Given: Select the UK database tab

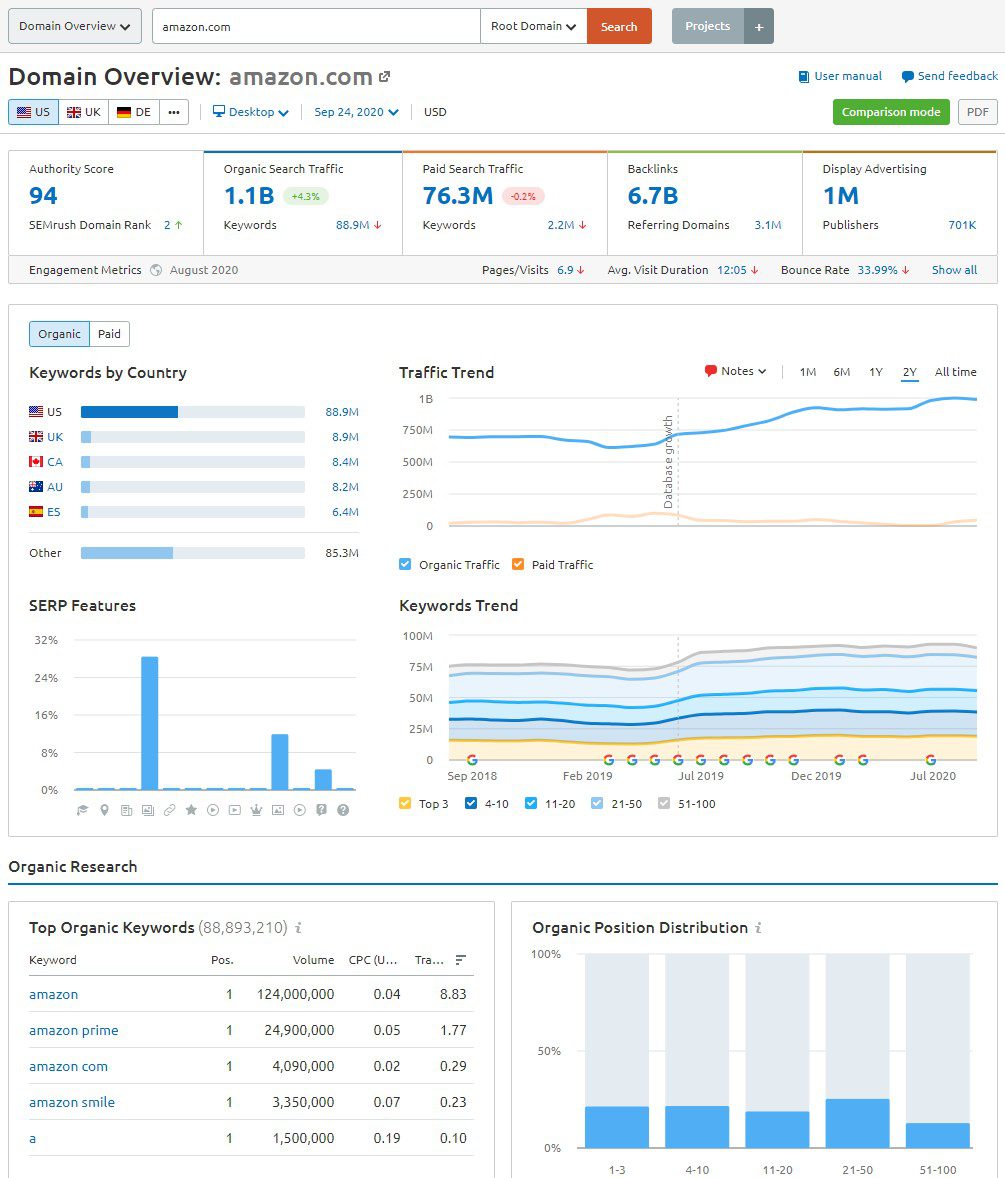Looking at the screenshot, I should 83,112.
